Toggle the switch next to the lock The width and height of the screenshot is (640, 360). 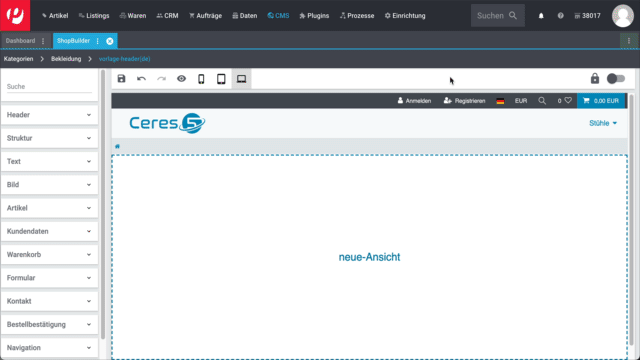coord(616,78)
